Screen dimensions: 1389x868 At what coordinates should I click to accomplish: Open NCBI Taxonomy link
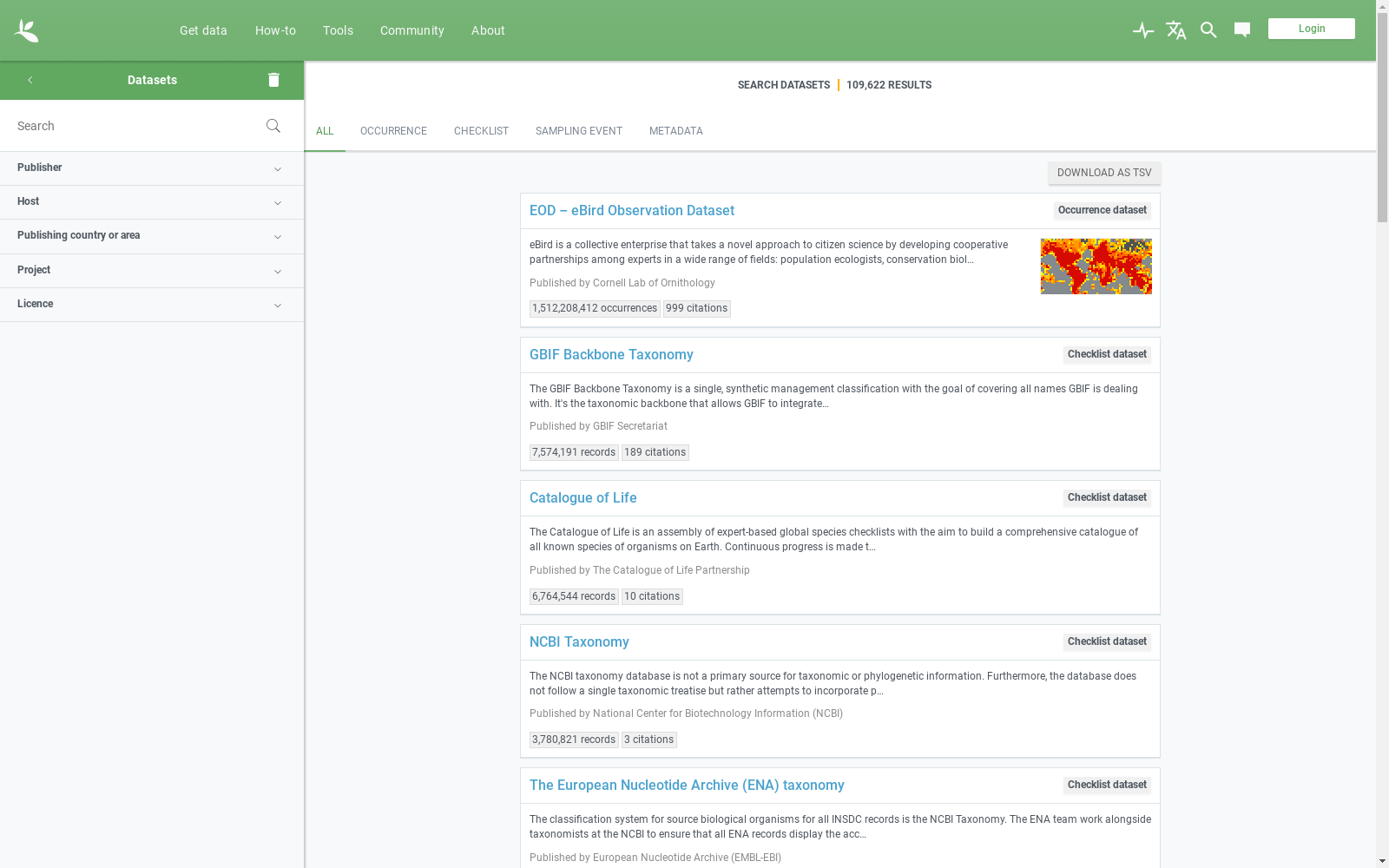point(579,642)
